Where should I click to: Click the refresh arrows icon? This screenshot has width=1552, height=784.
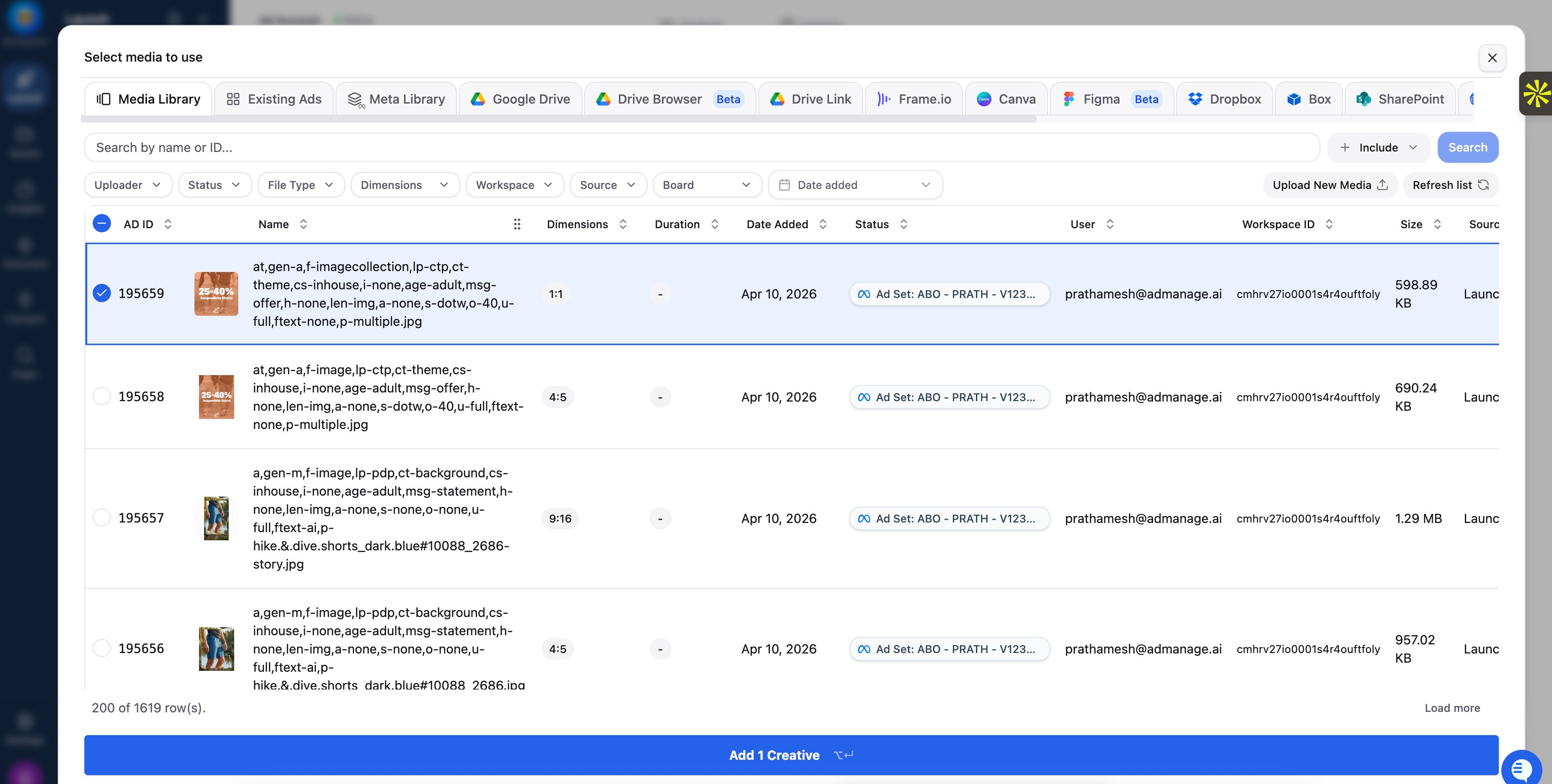(x=1484, y=185)
